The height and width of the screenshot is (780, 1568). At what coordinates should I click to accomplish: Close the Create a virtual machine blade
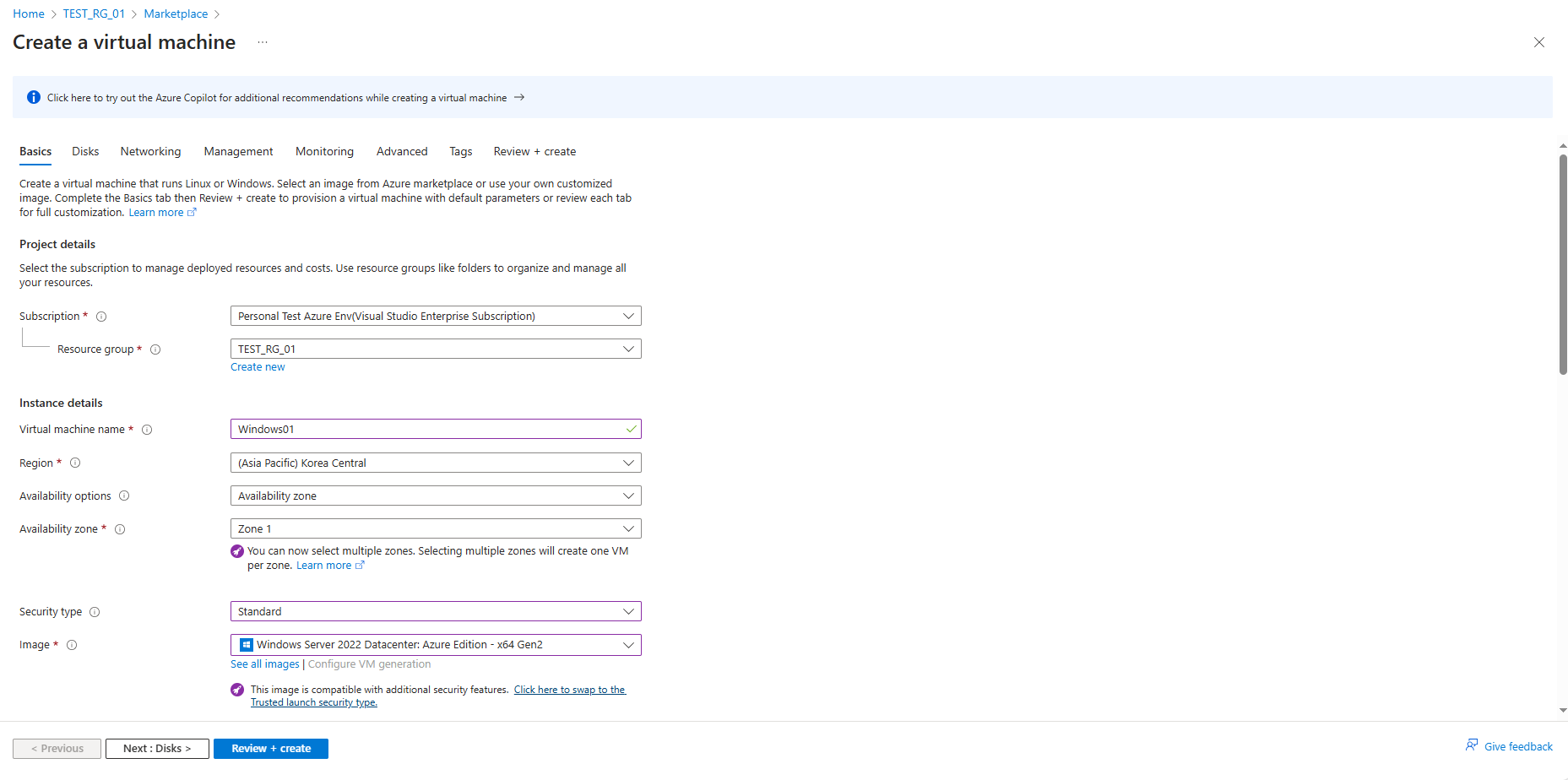pos(1539,42)
